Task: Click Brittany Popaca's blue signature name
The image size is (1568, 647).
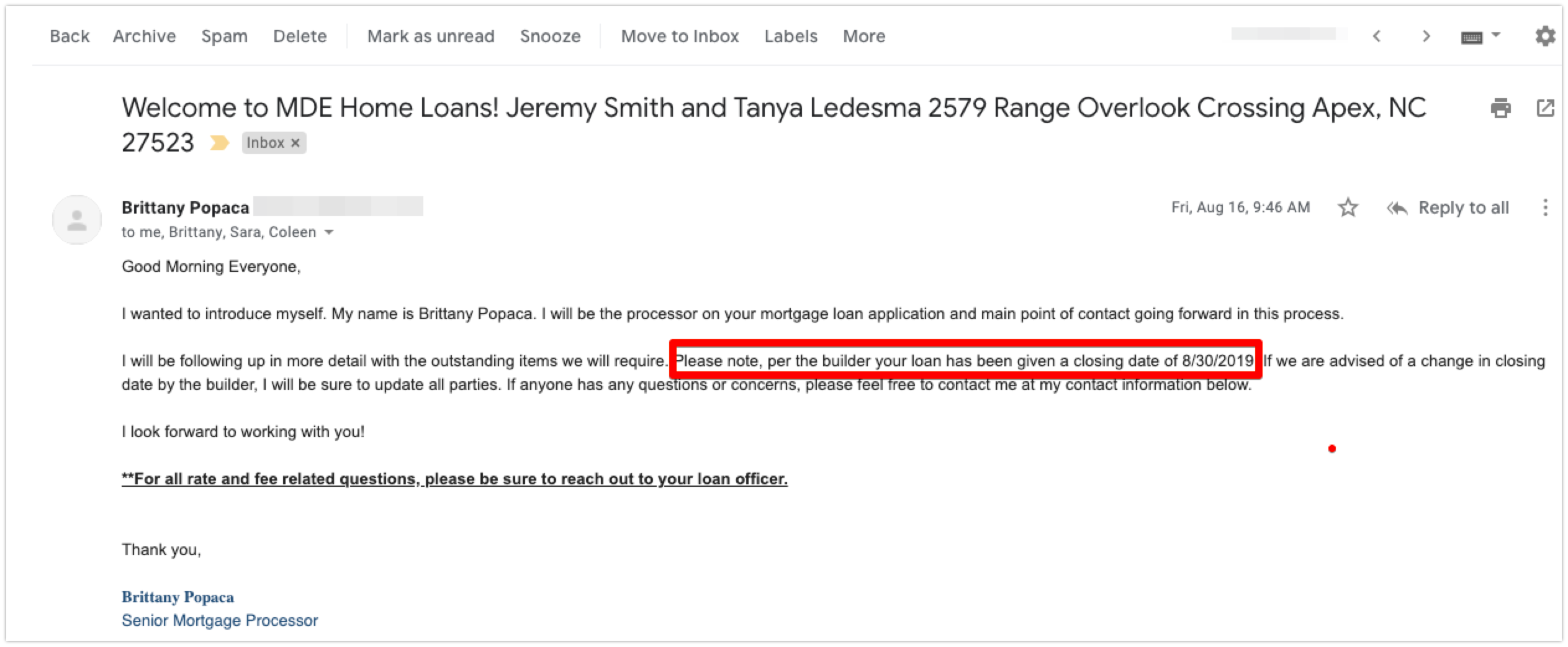Action: coord(178,597)
